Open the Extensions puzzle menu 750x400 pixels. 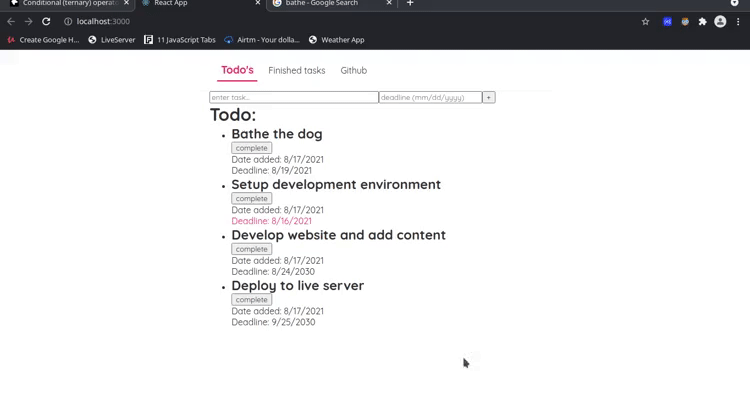coord(702,22)
